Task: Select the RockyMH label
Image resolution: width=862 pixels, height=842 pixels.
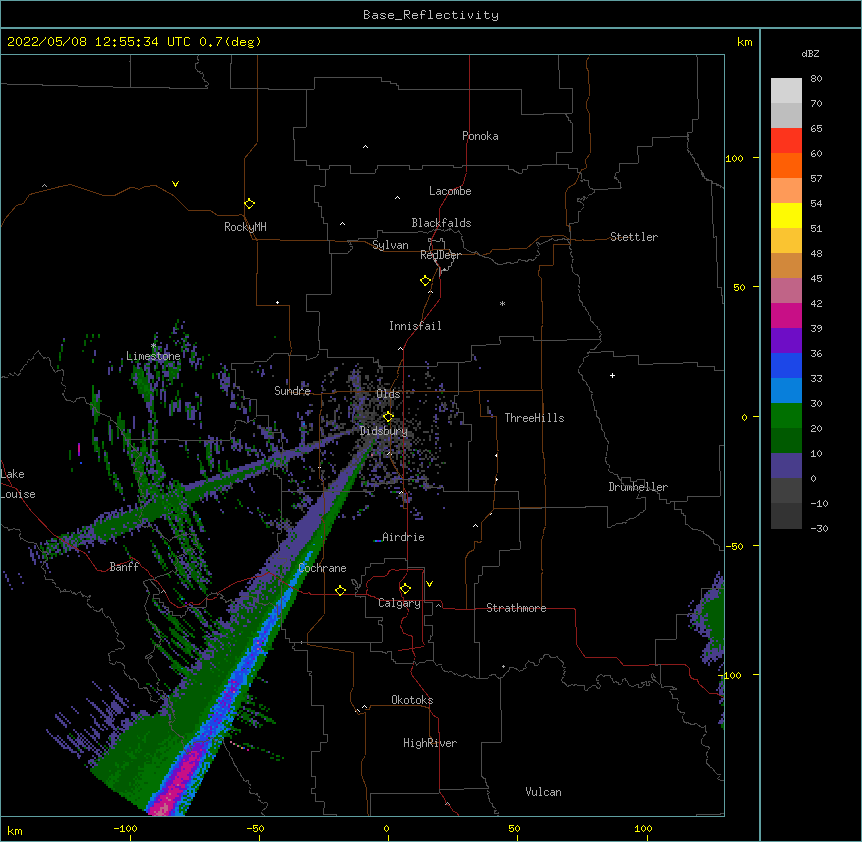Action: pos(245,227)
